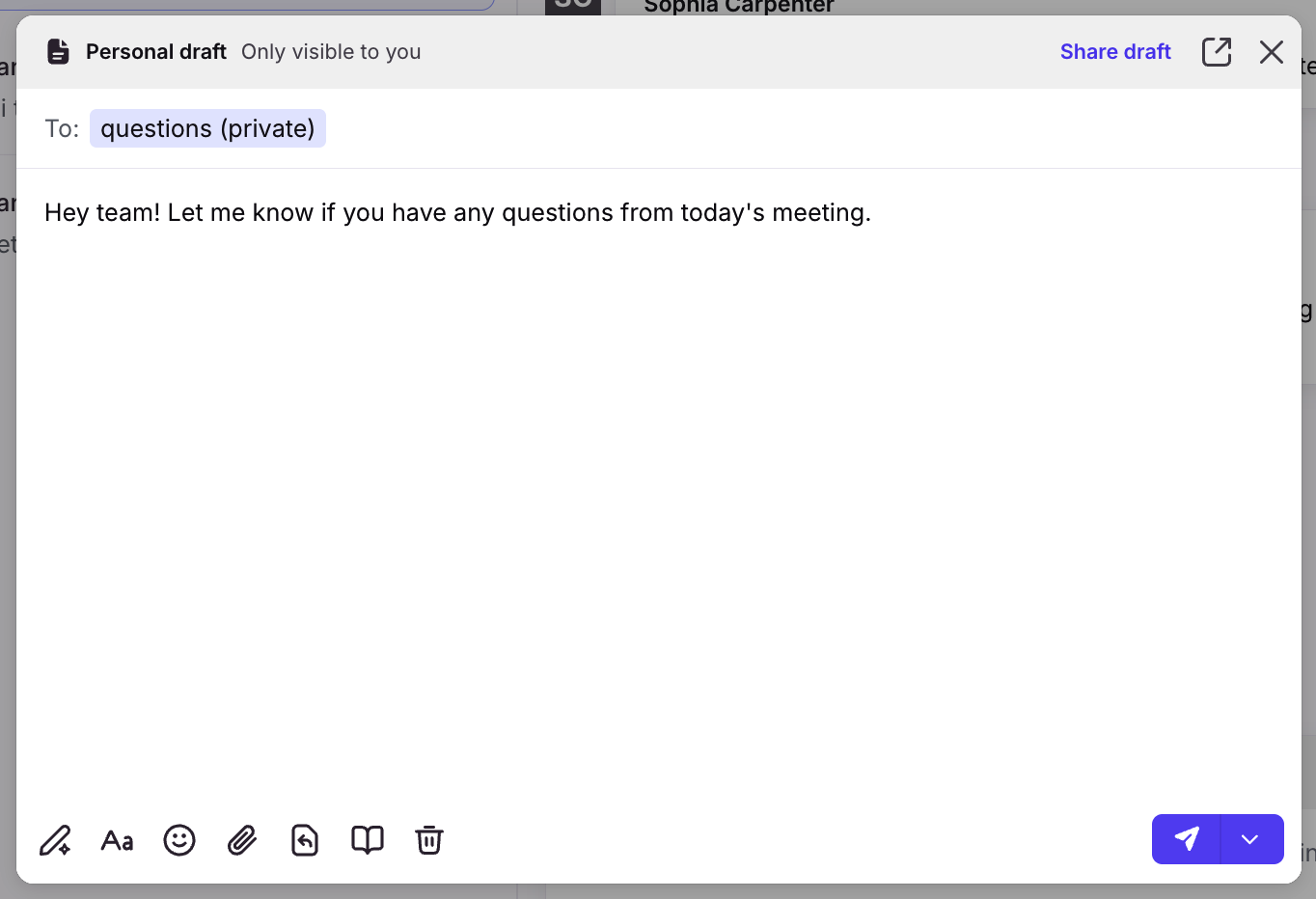Open the emoji picker
1316x899 pixels.
pyautogui.click(x=179, y=840)
